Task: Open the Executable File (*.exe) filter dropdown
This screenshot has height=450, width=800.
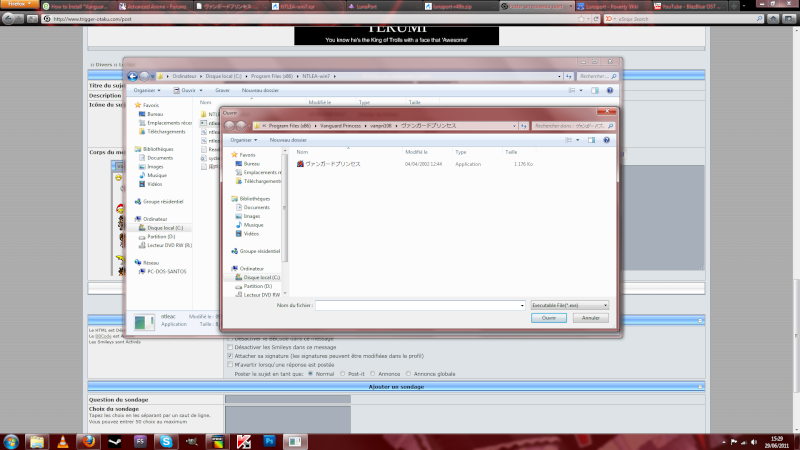Action: 569,305
